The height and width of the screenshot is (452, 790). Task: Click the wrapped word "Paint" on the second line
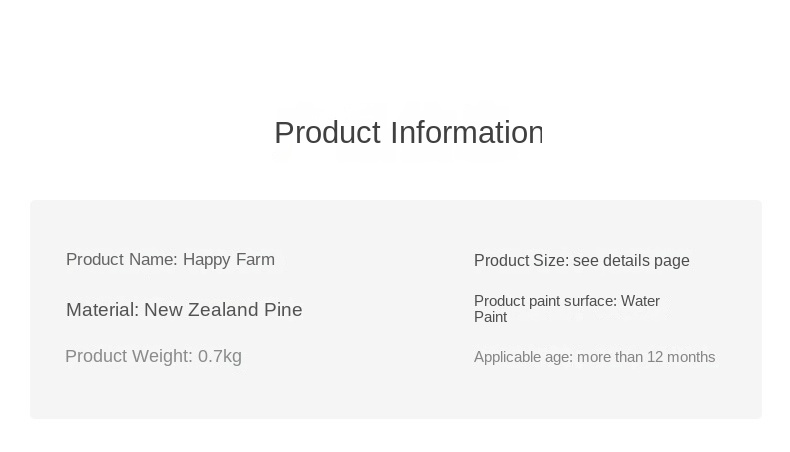pyautogui.click(x=490, y=317)
